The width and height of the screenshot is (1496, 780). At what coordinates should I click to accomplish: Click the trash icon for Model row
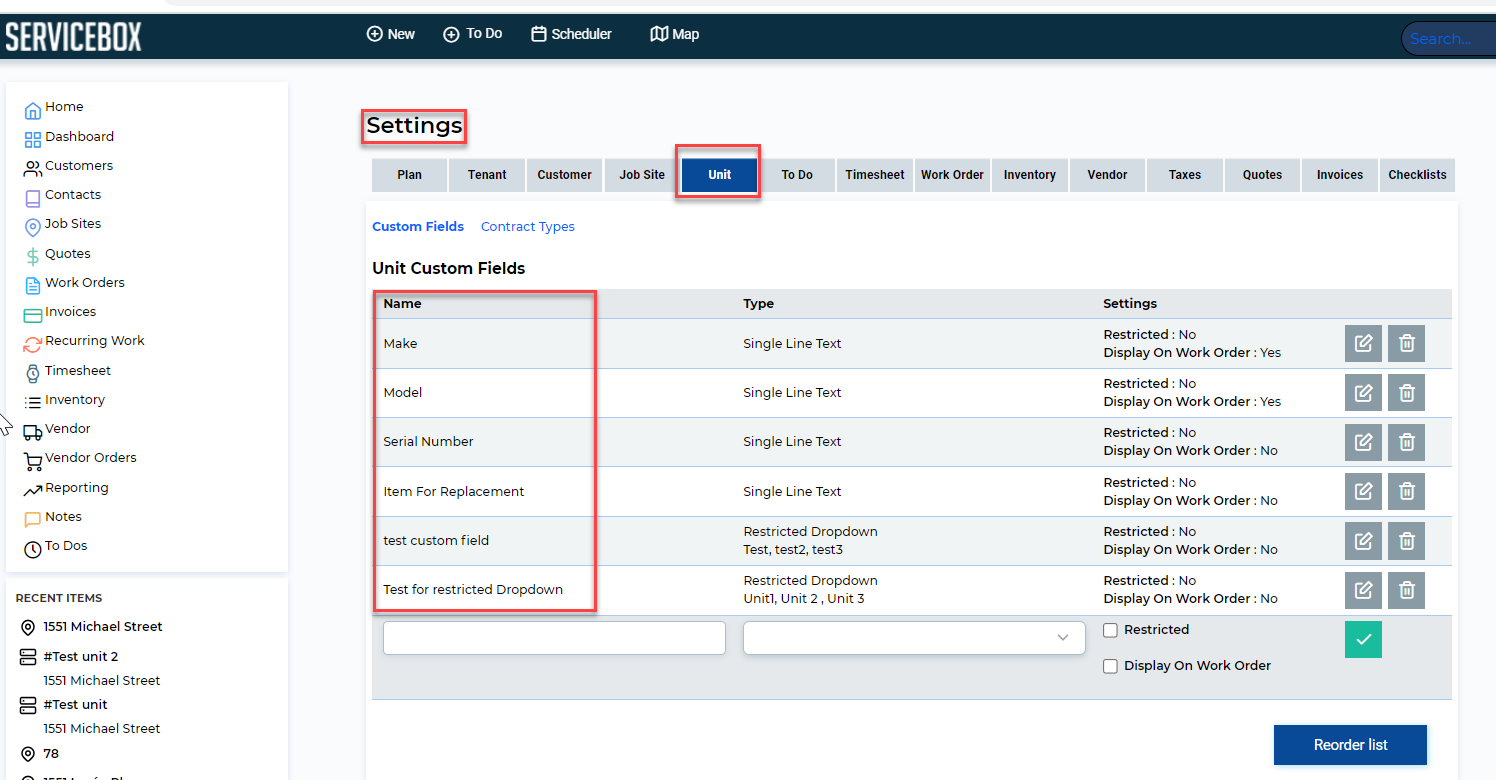point(1406,392)
